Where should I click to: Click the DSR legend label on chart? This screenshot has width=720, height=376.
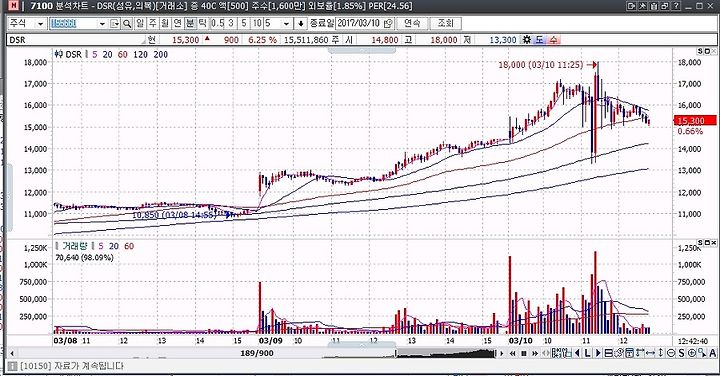point(73,55)
